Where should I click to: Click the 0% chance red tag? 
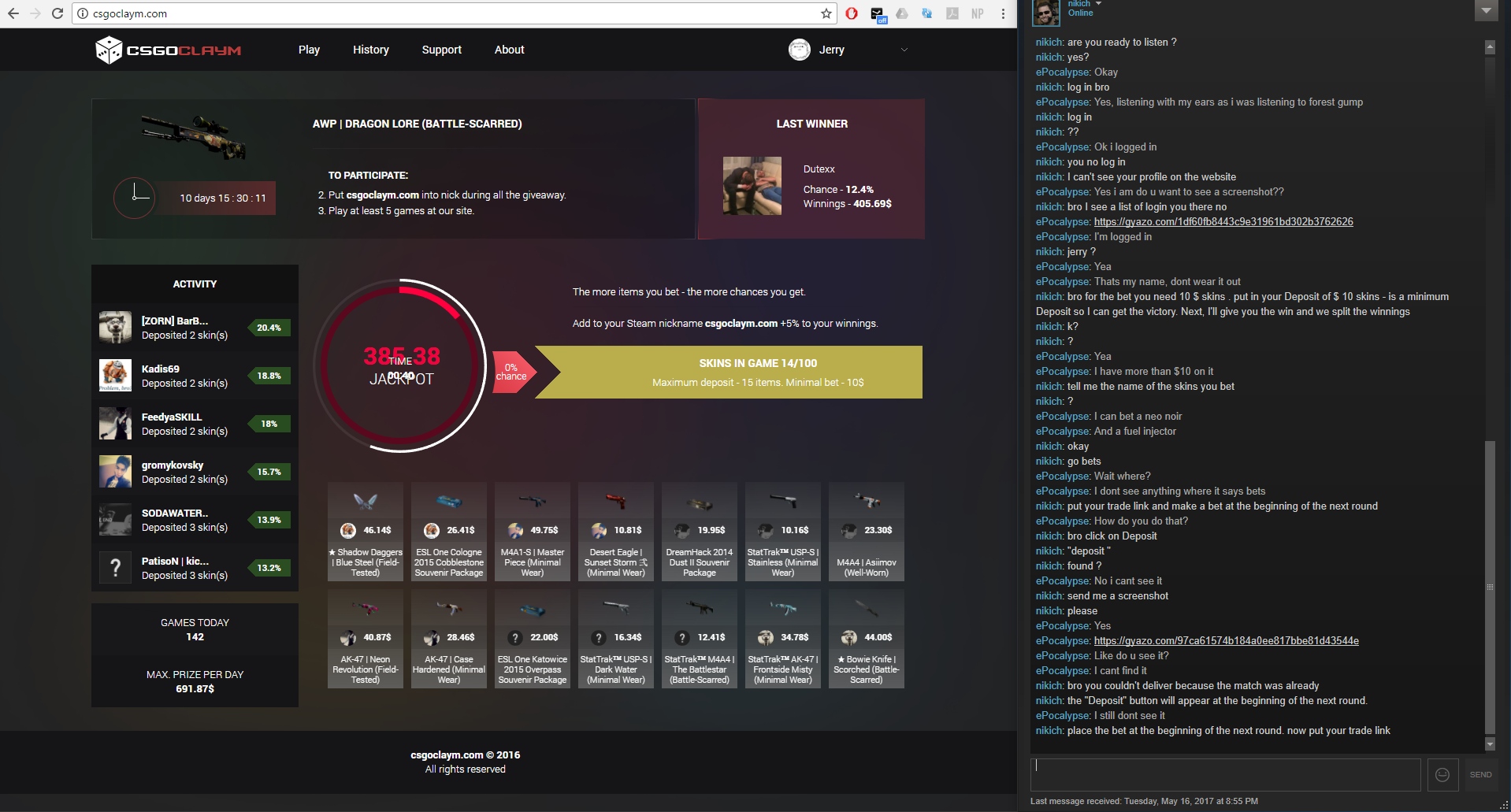[513, 372]
